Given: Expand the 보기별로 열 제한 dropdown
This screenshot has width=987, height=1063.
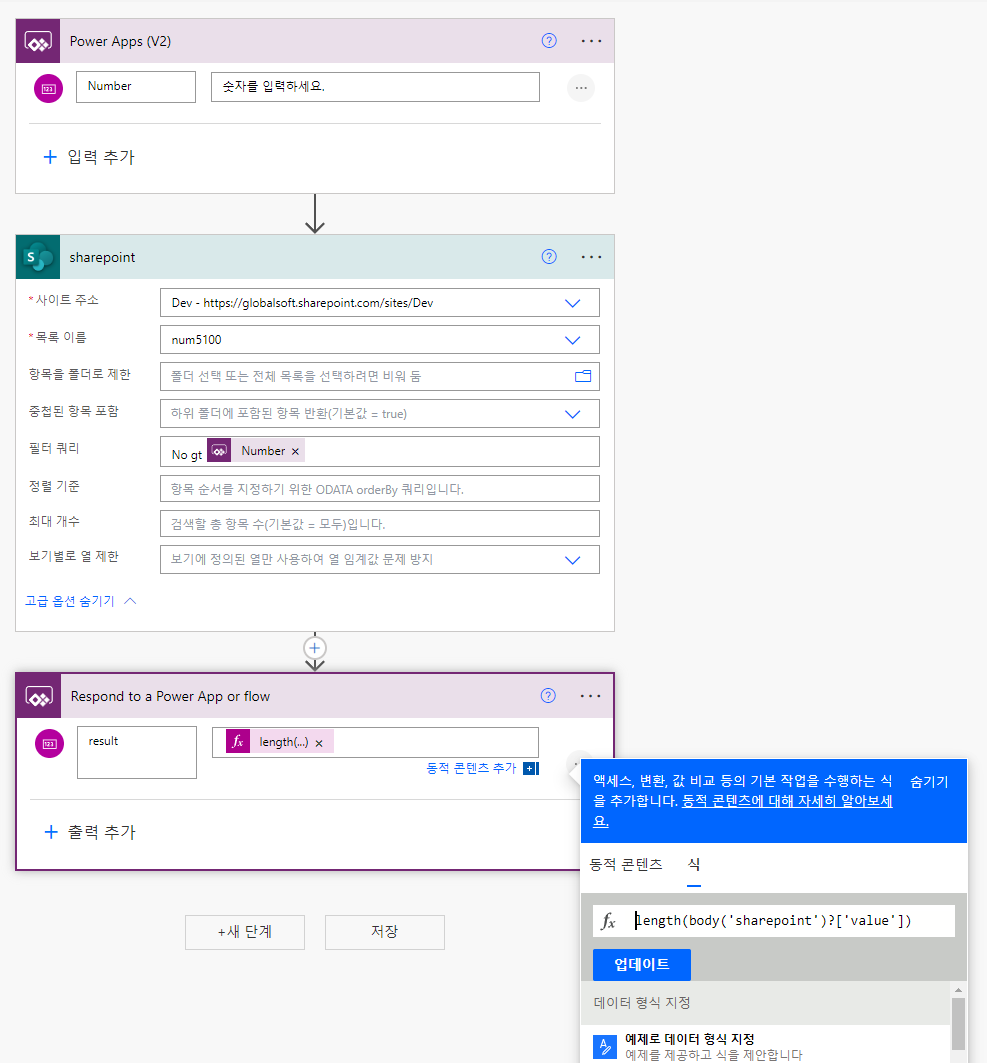Looking at the screenshot, I should pos(573,560).
